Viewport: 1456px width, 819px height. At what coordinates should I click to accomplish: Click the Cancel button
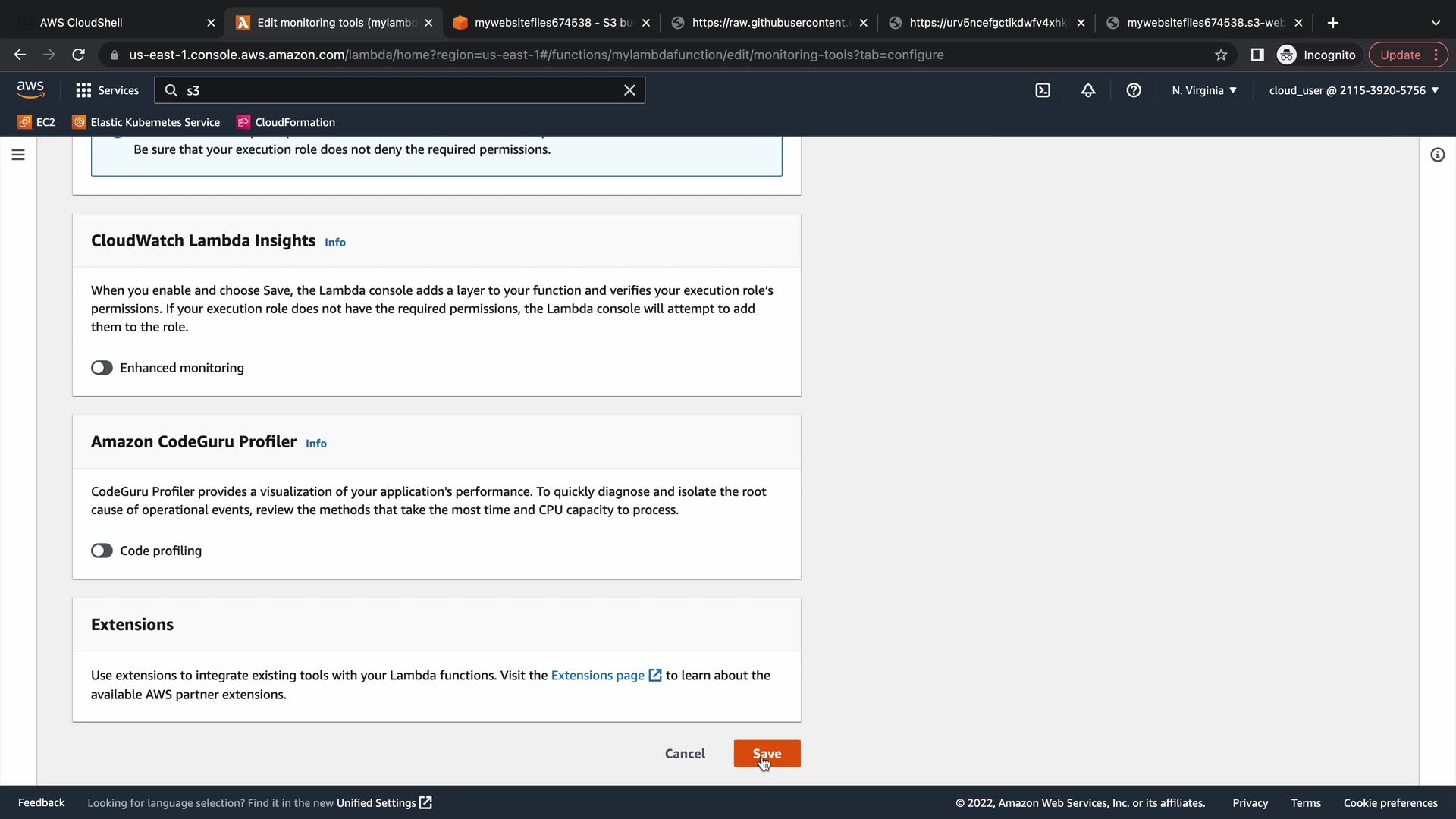(x=685, y=754)
